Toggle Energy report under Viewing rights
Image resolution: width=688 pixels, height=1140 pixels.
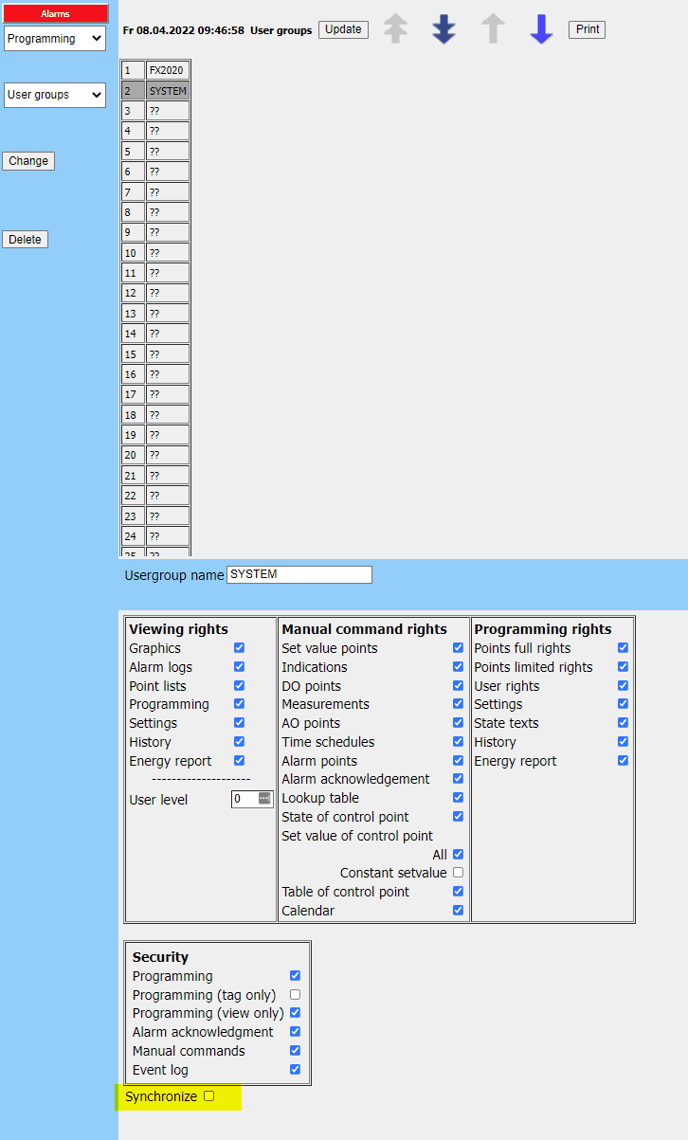[x=239, y=760]
